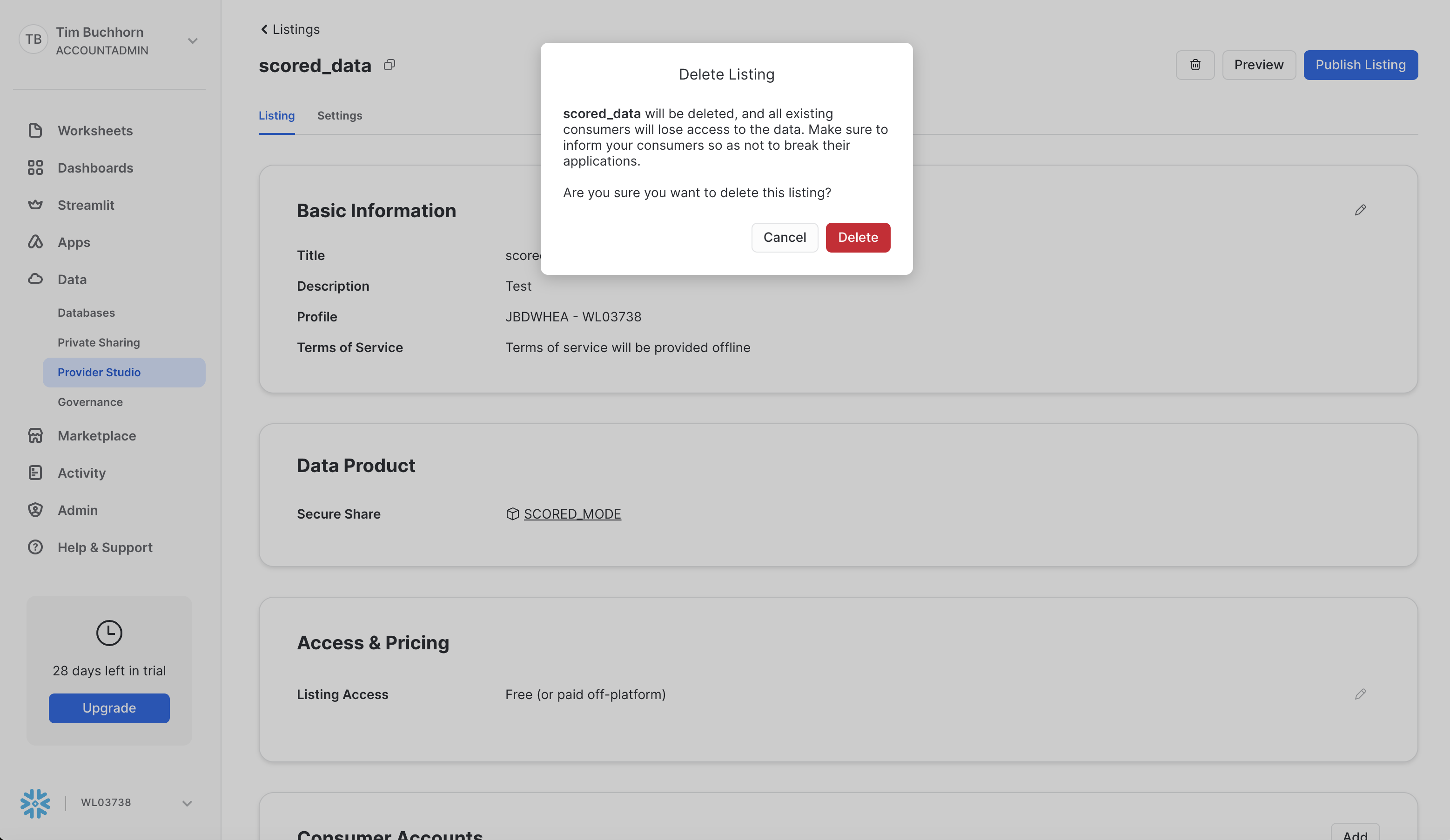The image size is (1450, 840).
Task: Go to Streamlit section
Action: (86, 205)
